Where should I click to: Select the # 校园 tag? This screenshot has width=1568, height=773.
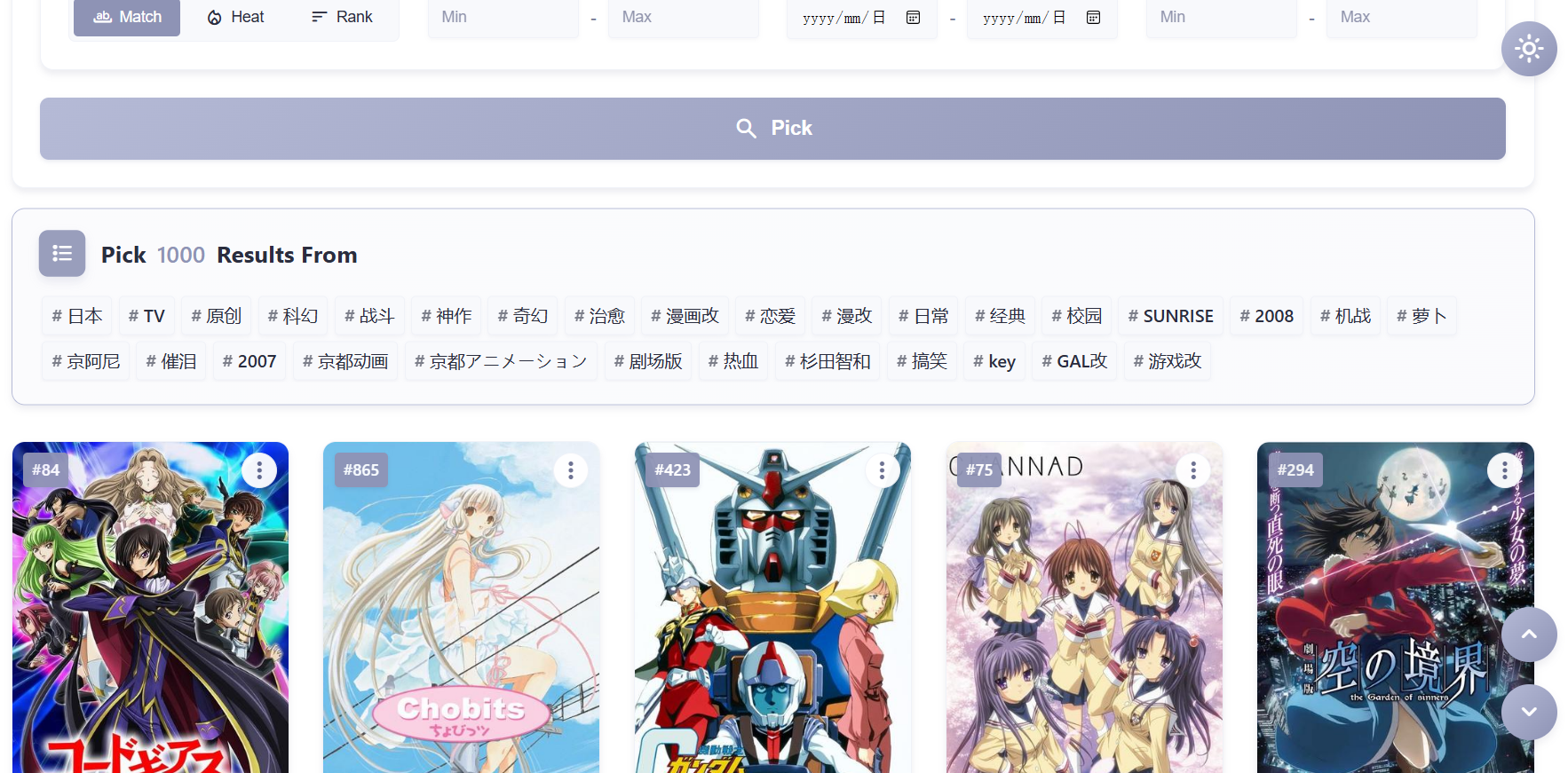(1076, 316)
